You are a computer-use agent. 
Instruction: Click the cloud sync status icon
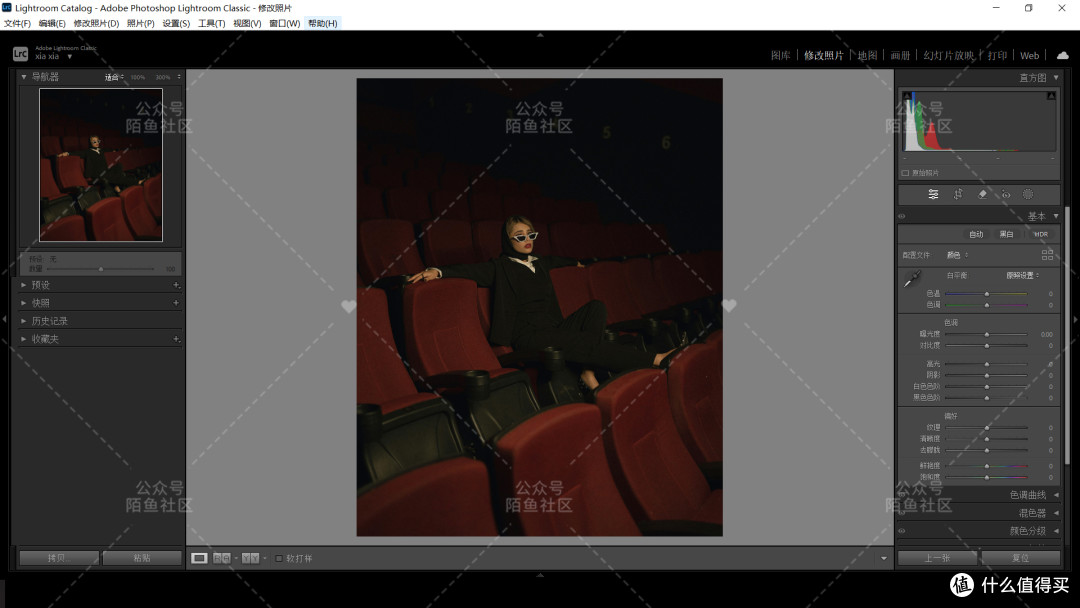1063,55
